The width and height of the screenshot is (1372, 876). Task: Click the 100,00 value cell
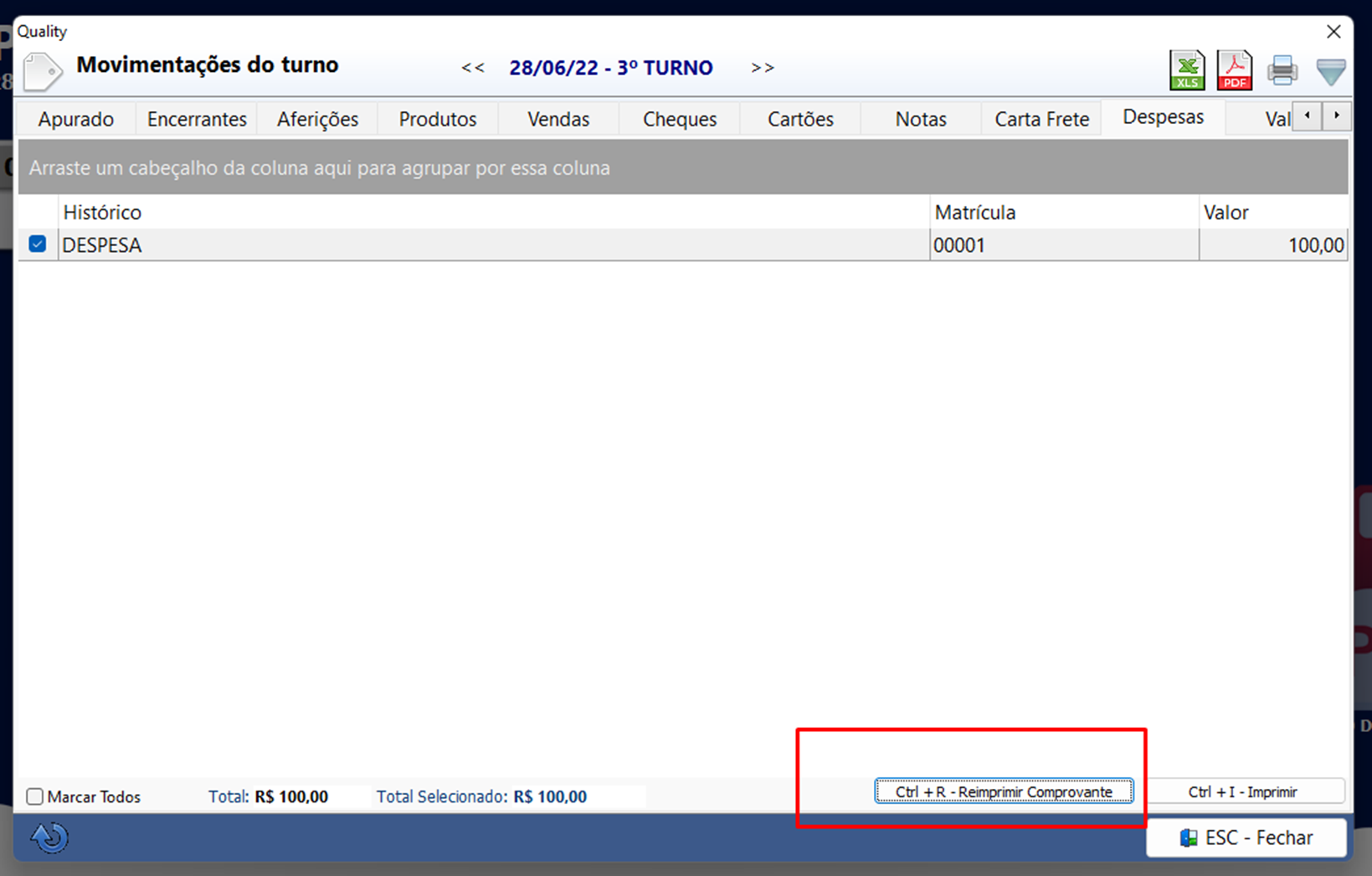(x=1273, y=245)
